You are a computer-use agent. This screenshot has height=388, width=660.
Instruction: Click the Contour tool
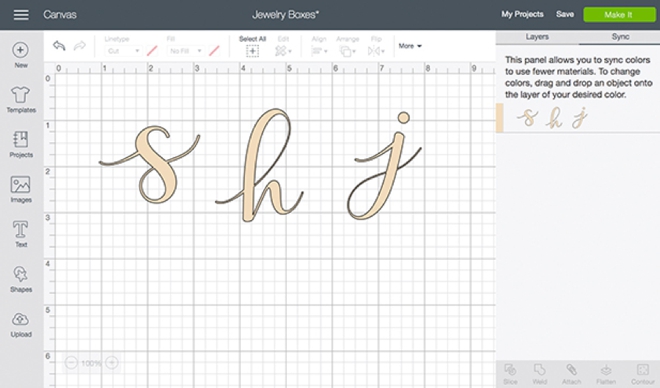[643, 374]
